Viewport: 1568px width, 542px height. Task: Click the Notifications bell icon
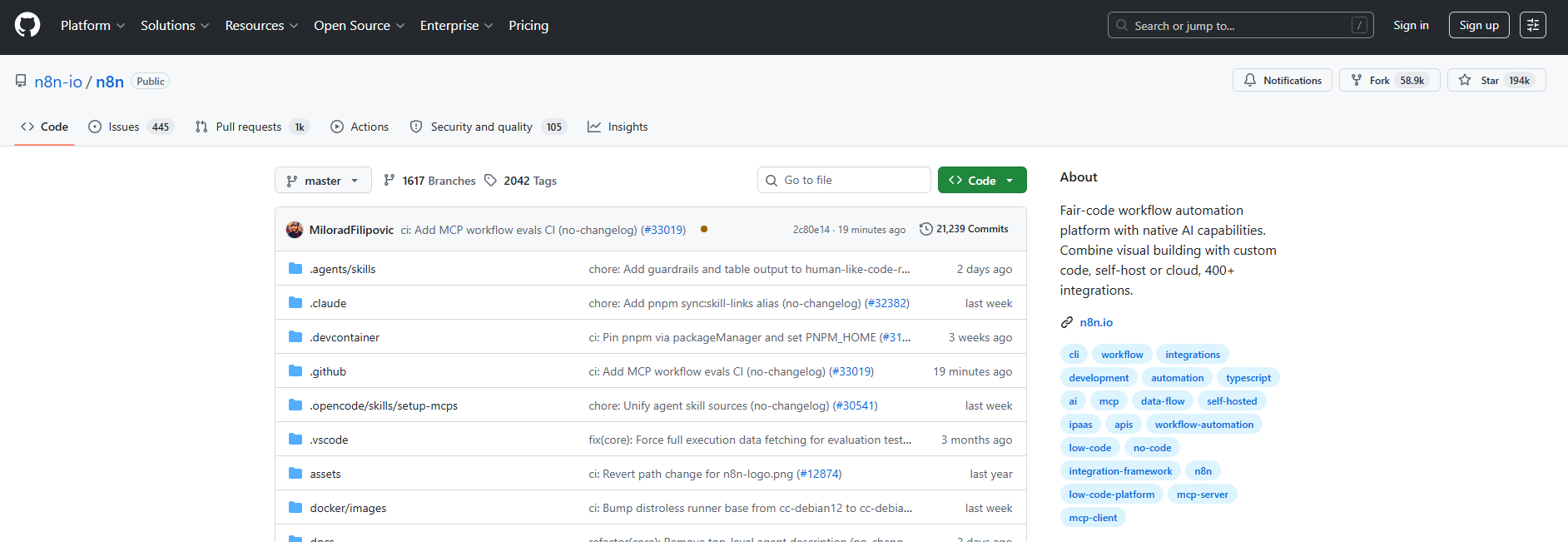coord(1249,80)
